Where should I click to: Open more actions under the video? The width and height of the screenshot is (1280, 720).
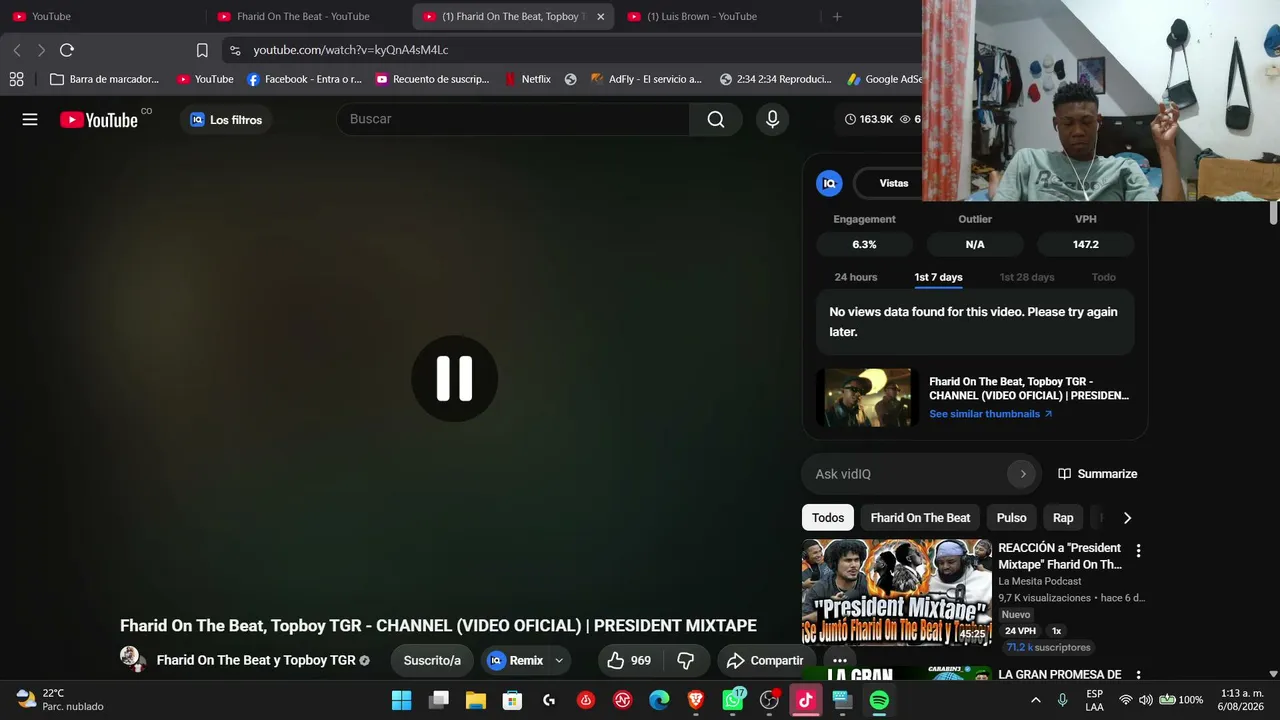point(840,660)
